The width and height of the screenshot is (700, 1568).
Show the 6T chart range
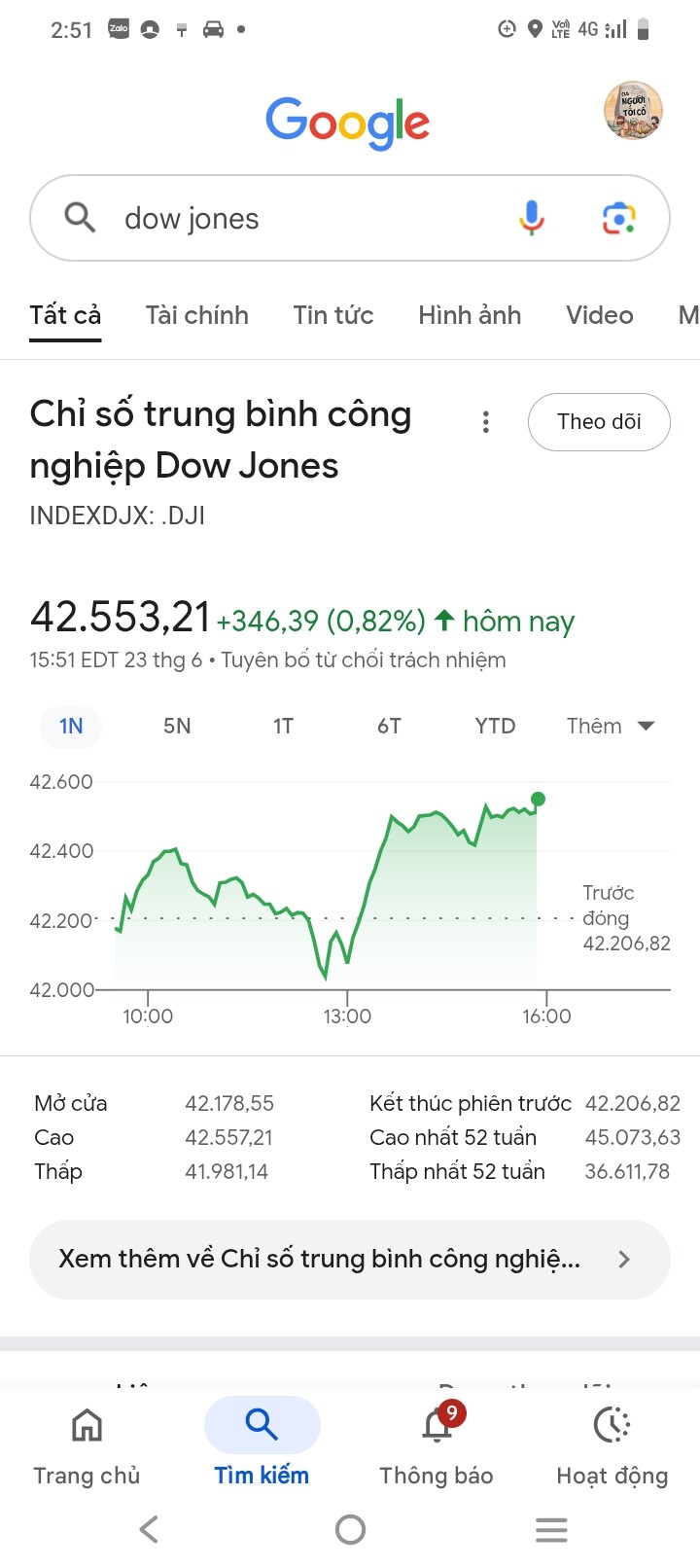point(389,727)
